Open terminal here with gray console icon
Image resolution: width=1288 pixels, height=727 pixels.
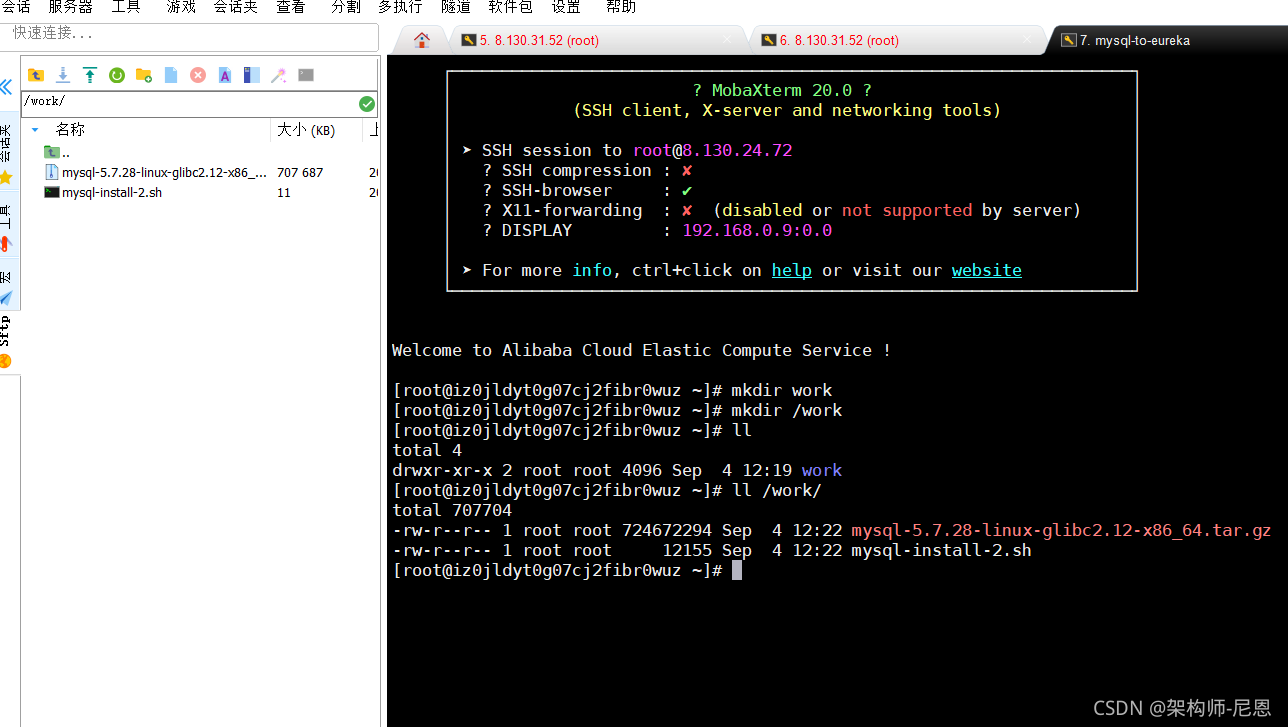[x=306, y=75]
